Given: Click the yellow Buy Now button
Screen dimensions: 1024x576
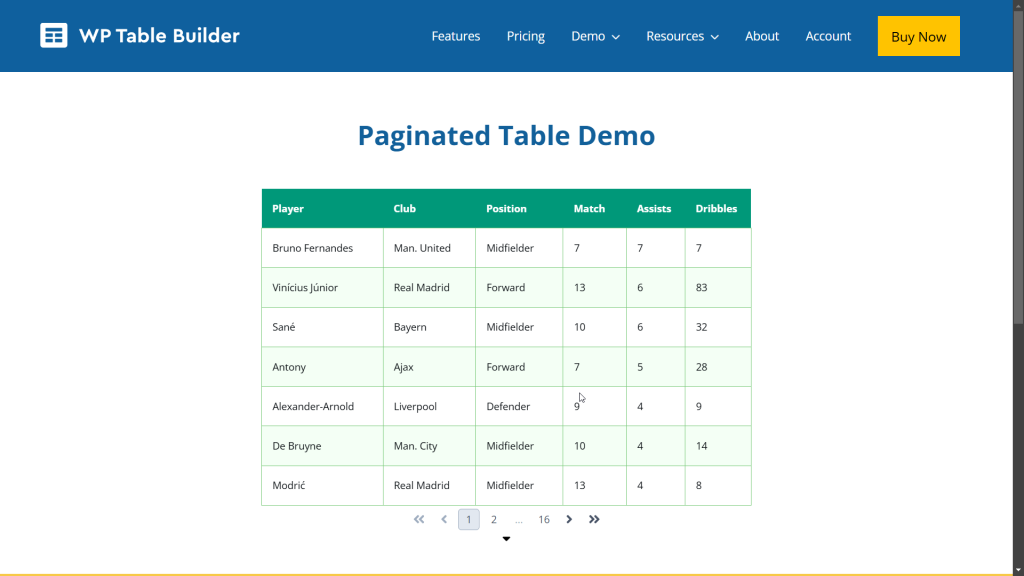Looking at the screenshot, I should pos(918,35).
